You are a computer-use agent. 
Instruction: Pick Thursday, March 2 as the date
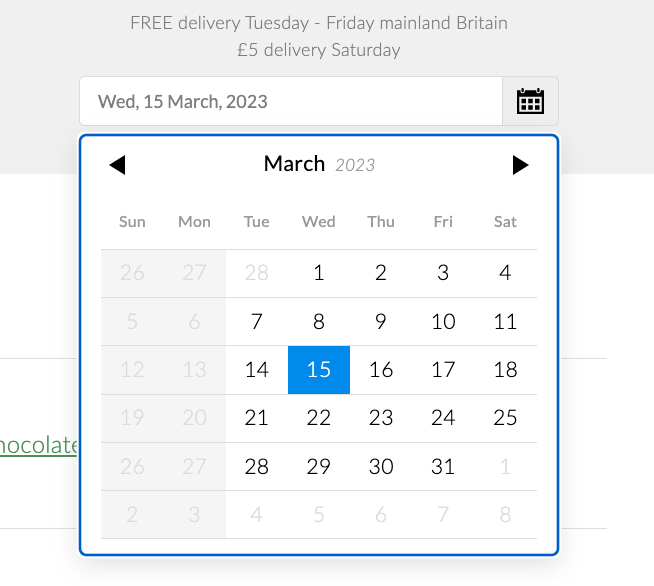click(381, 273)
